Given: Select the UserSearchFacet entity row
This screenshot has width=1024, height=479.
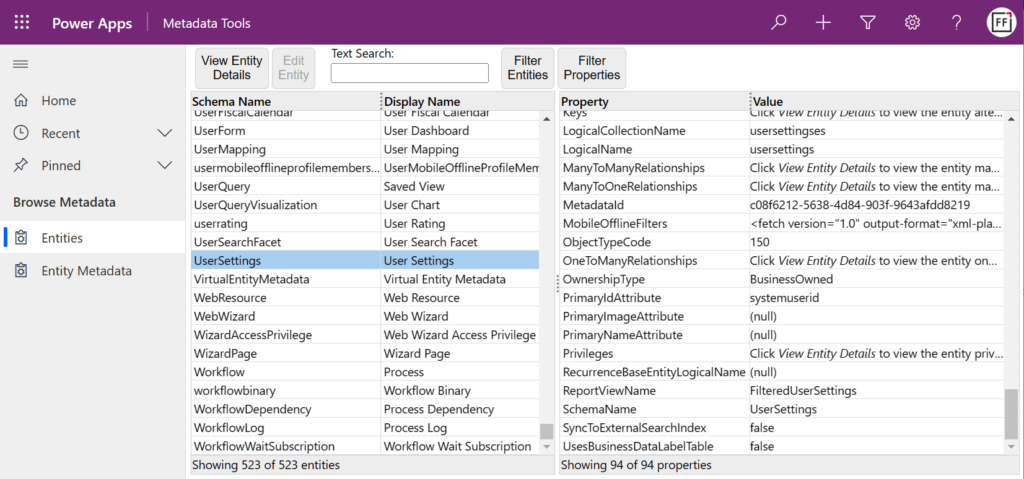Looking at the screenshot, I should [x=365, y=242].
